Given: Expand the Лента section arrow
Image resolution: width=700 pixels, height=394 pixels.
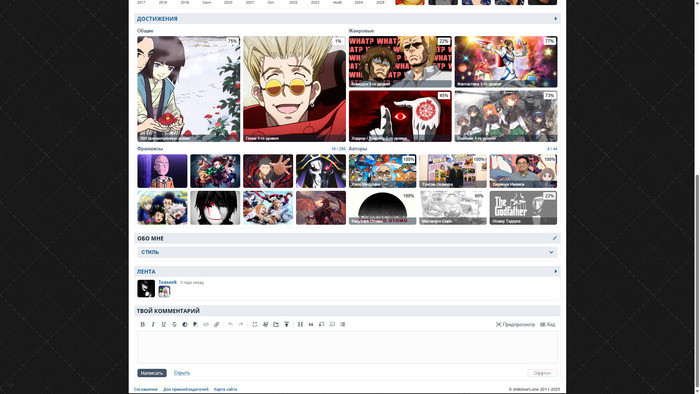Looking at the screenshot, I should (x=555, y=271).
